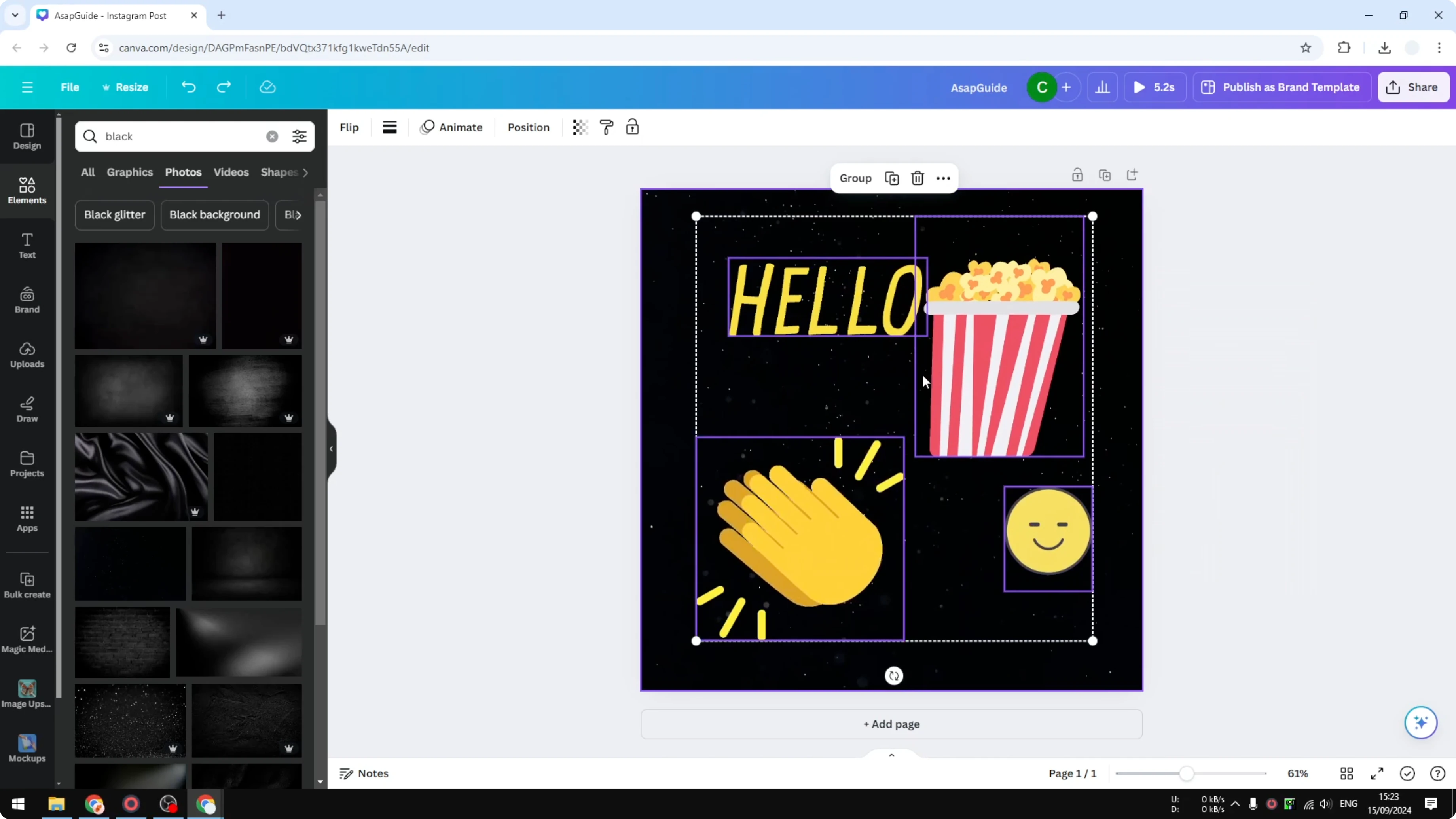1456x819 pixels.
Task: Click the copy style paint roller icon
Action: pos(607,127)
